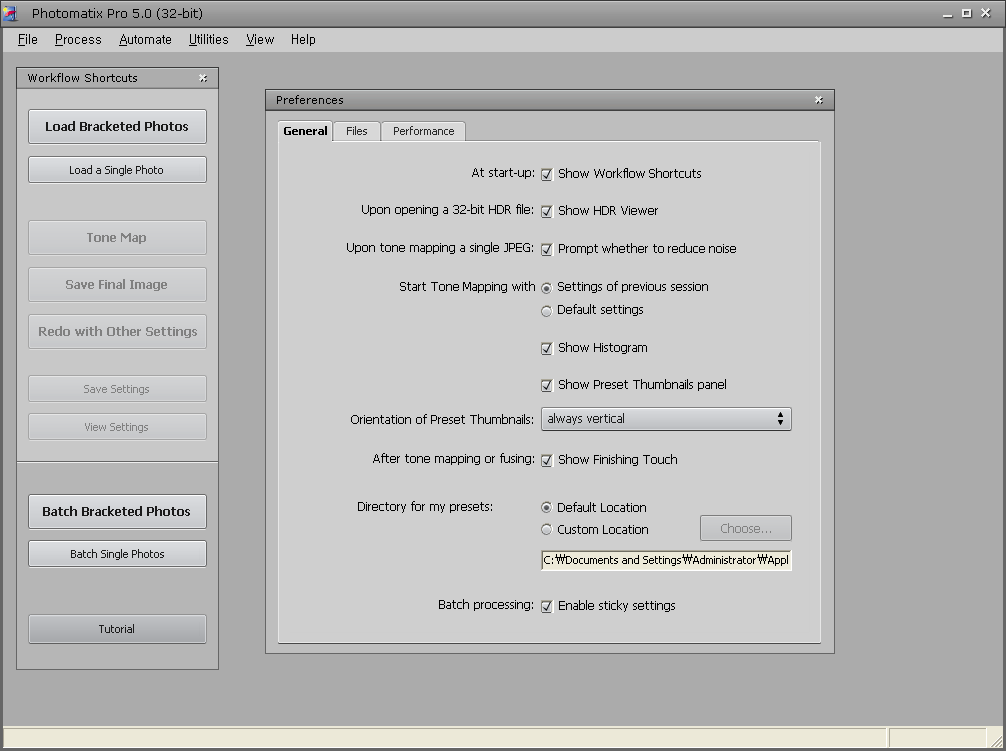Close the Workflow Shortcuts panel
The height and width of the screenshot is (751, 1006).
pyautogui.click(x=203, y=78)
